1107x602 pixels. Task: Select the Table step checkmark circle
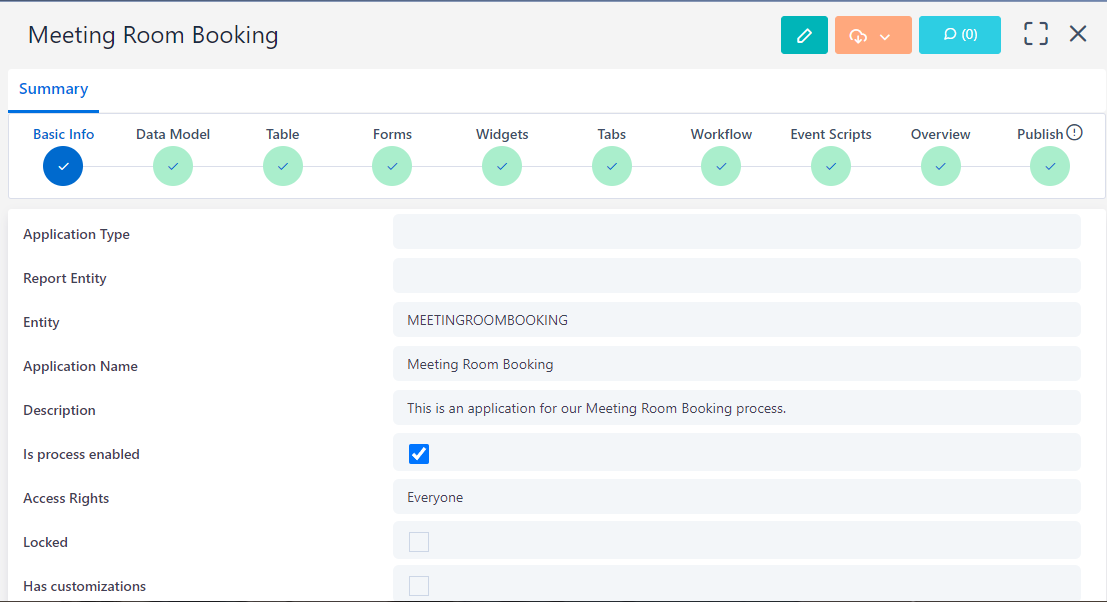283,166
